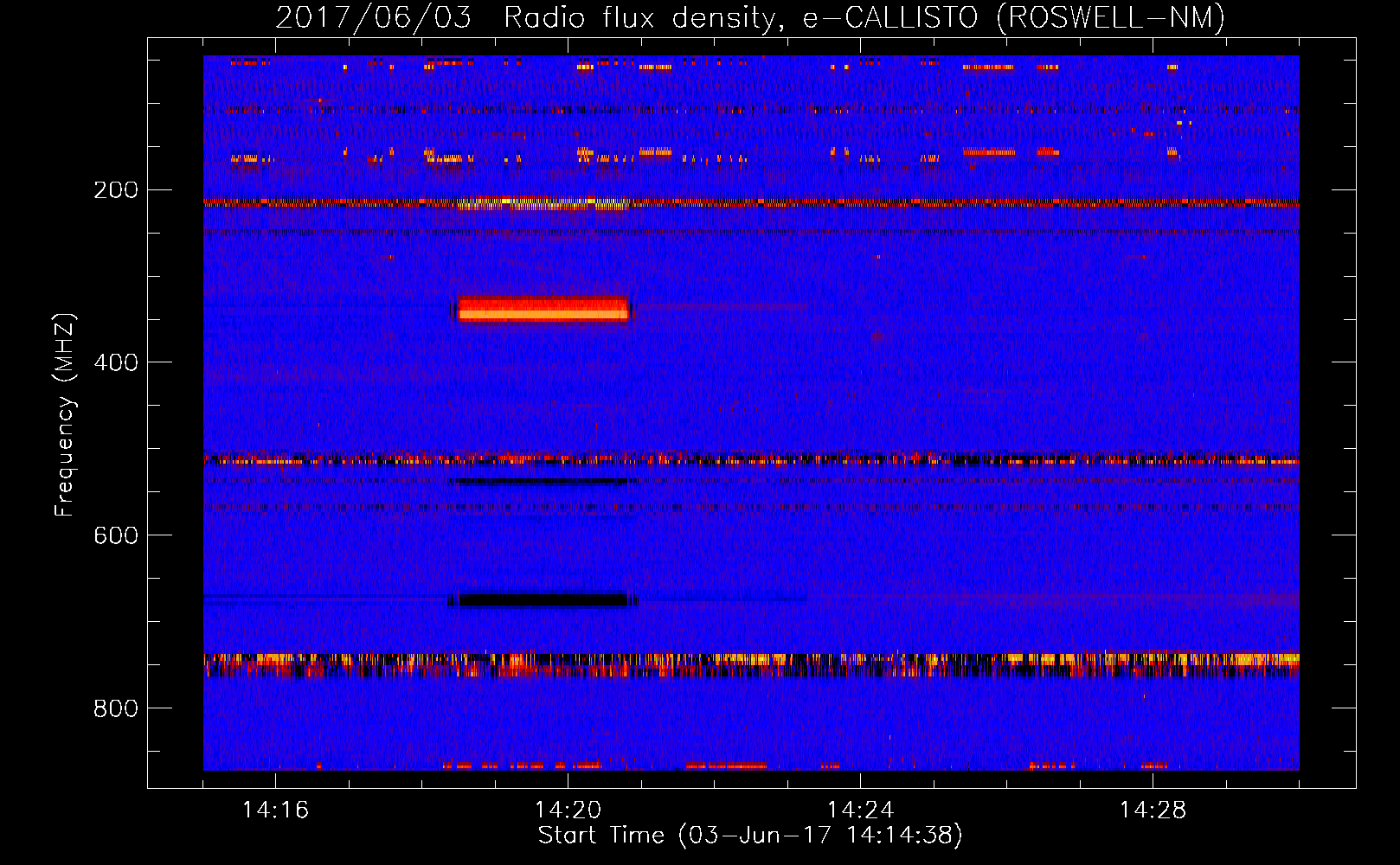
Task: Click the 'Start Time (03-Jun-17 14:14:38)' label
Action: pos(750,836)
